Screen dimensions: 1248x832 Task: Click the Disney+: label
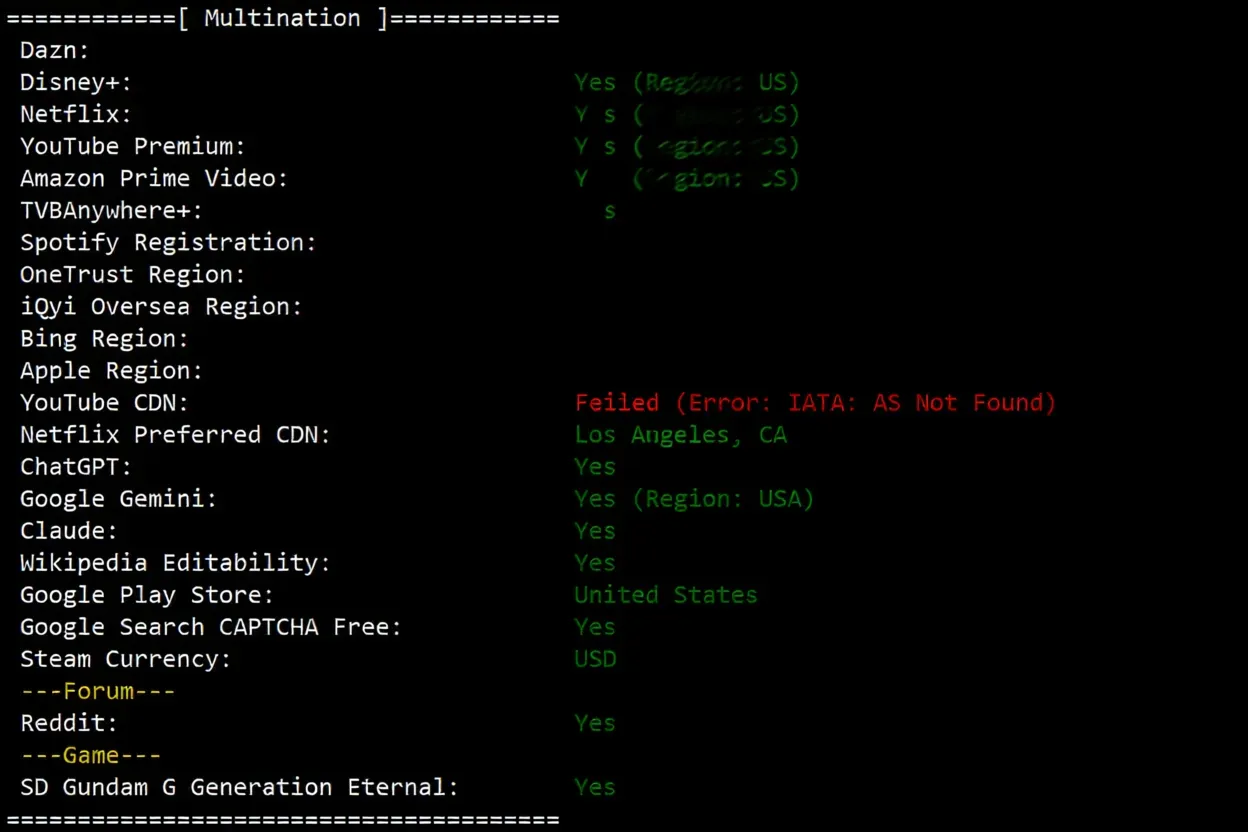76,82
